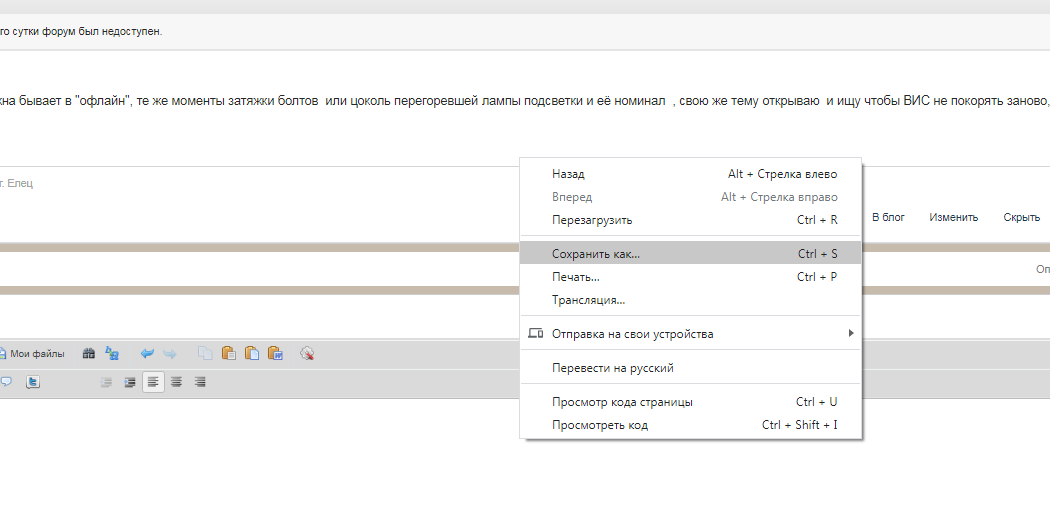
Task: Open the Replace text tool
Action: point(112,354)
